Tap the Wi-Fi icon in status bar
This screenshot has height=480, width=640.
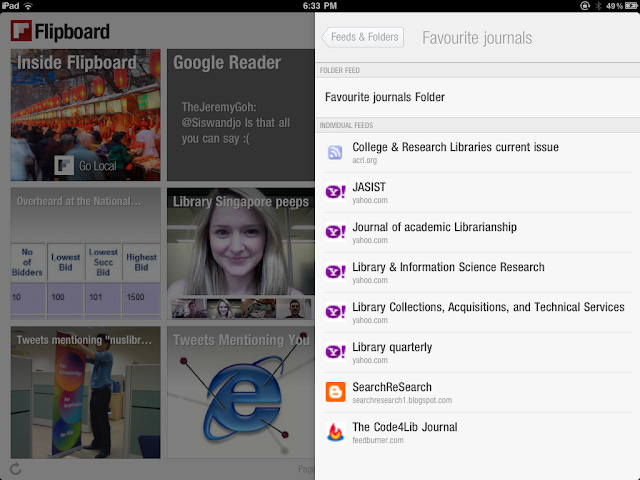pos(28,6)
